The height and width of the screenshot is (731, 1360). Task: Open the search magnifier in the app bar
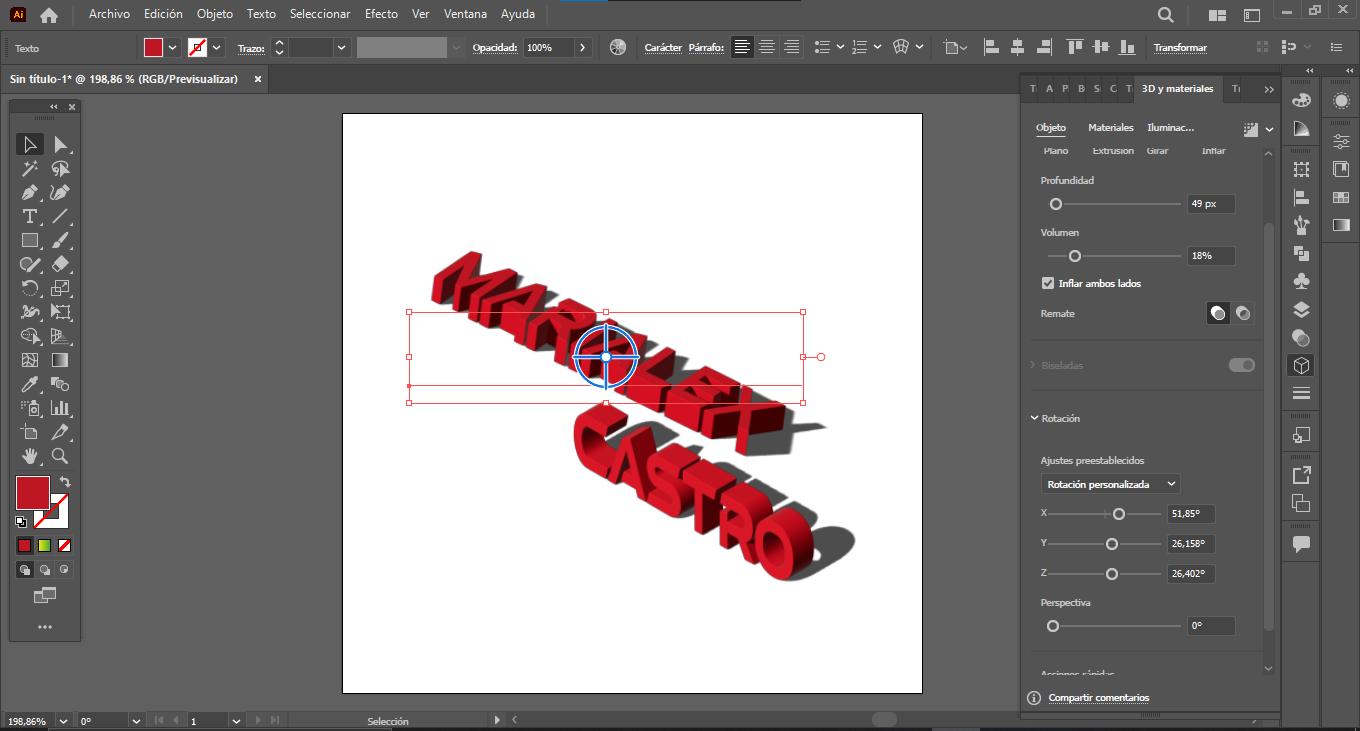click(x=1166, y=15)
